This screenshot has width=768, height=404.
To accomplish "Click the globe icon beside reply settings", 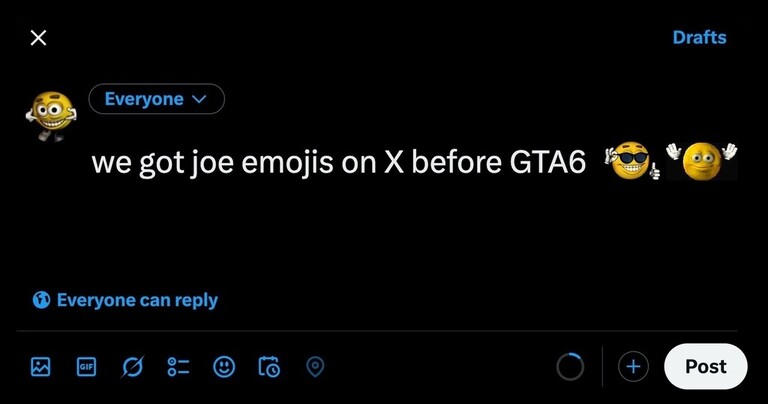I will point(42,300).
